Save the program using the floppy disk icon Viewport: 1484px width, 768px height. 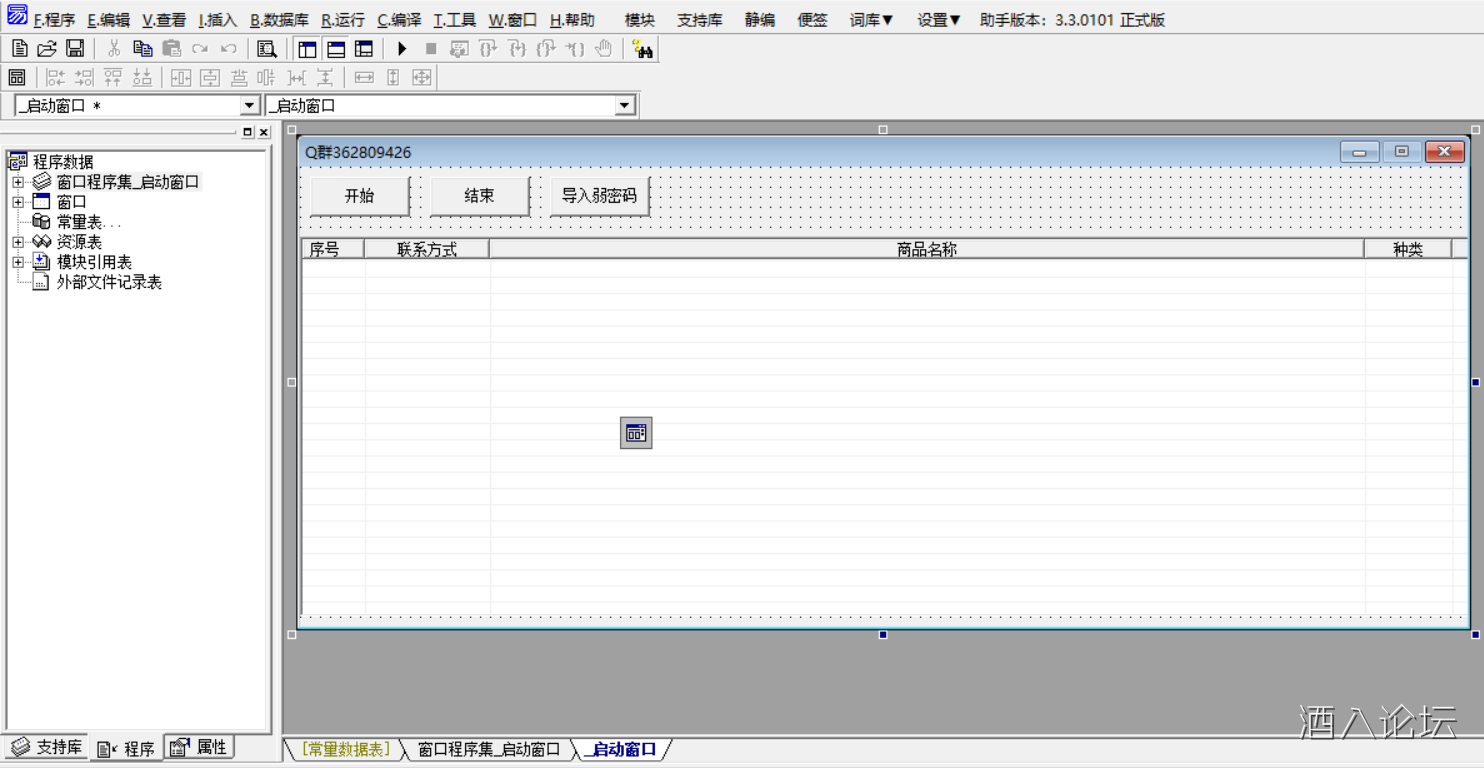click(x=74, y=49)
